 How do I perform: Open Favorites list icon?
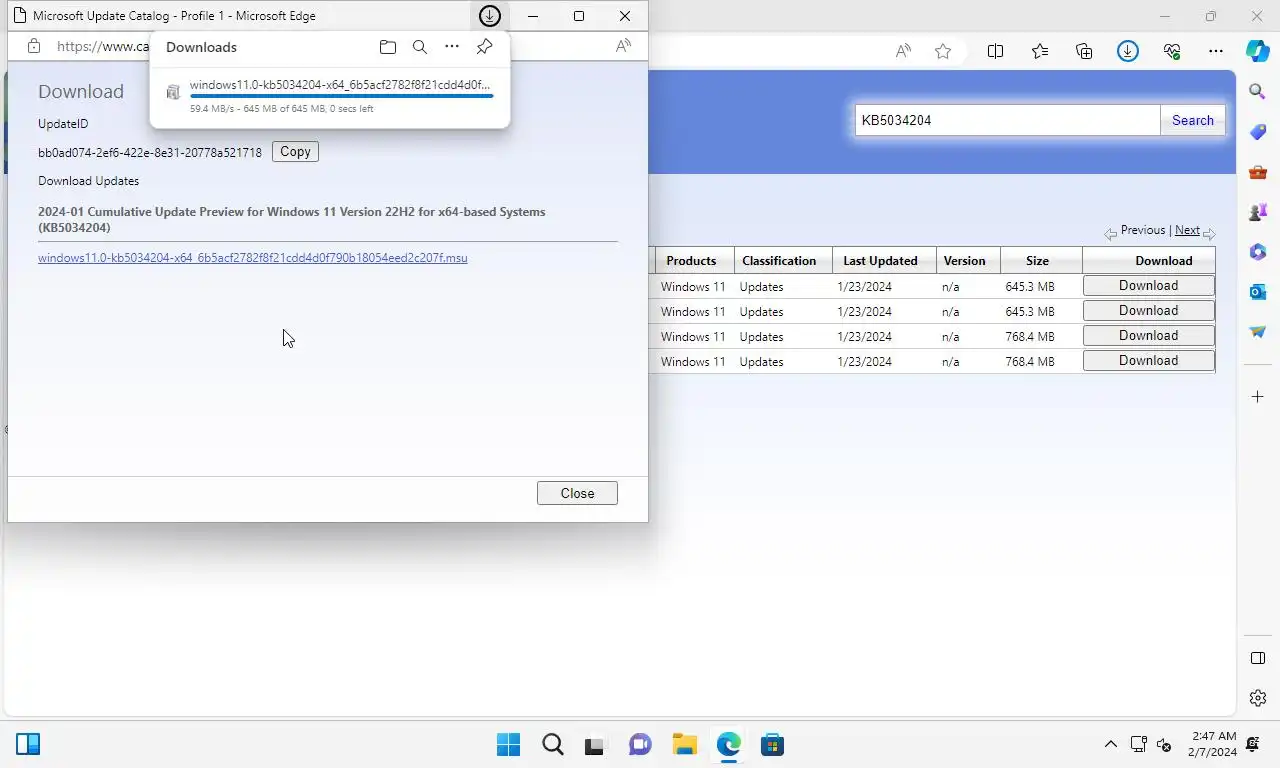click(1040, 51)
